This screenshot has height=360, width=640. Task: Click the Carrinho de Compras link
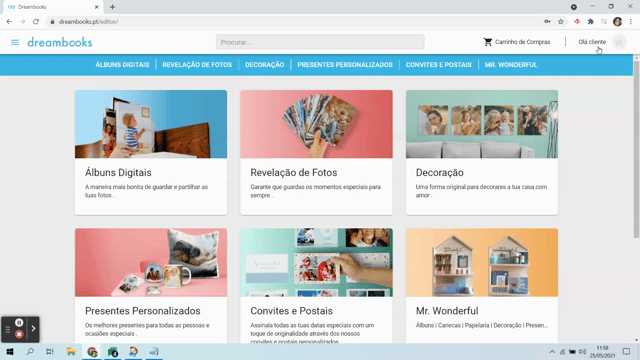[522, 42]
